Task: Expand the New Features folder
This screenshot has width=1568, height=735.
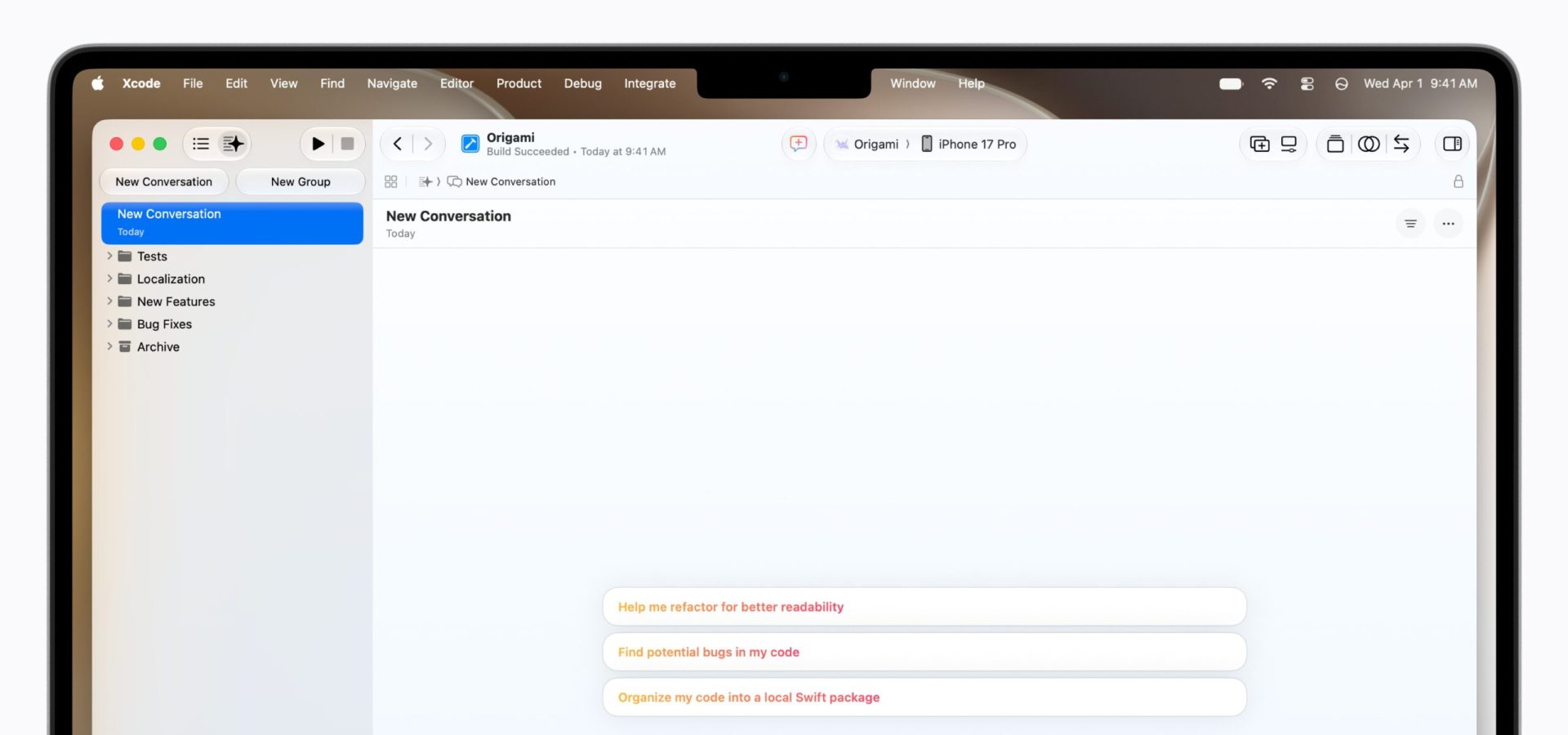Action: [x=109, y=301]
